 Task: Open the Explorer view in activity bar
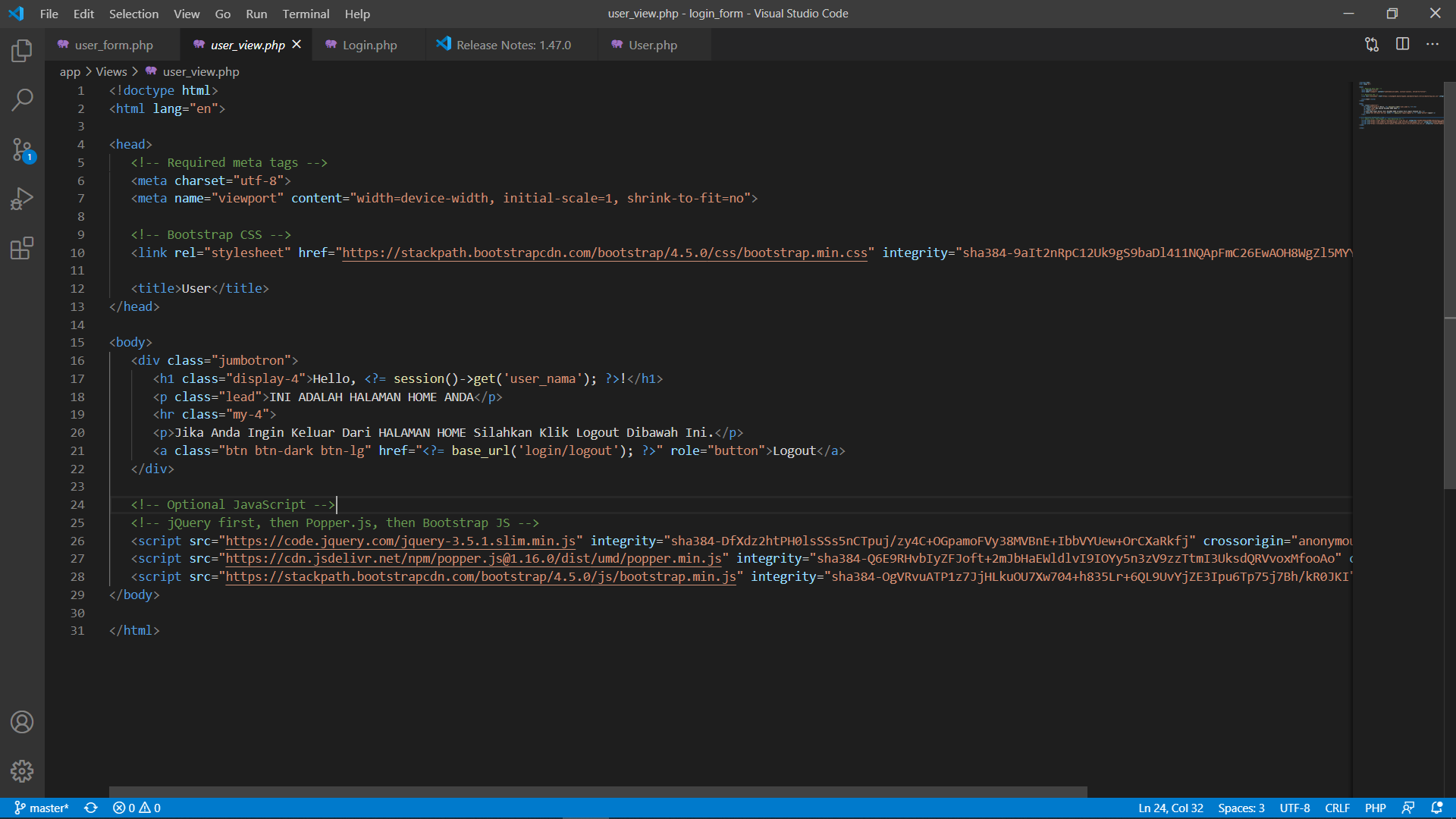point(22,51)
